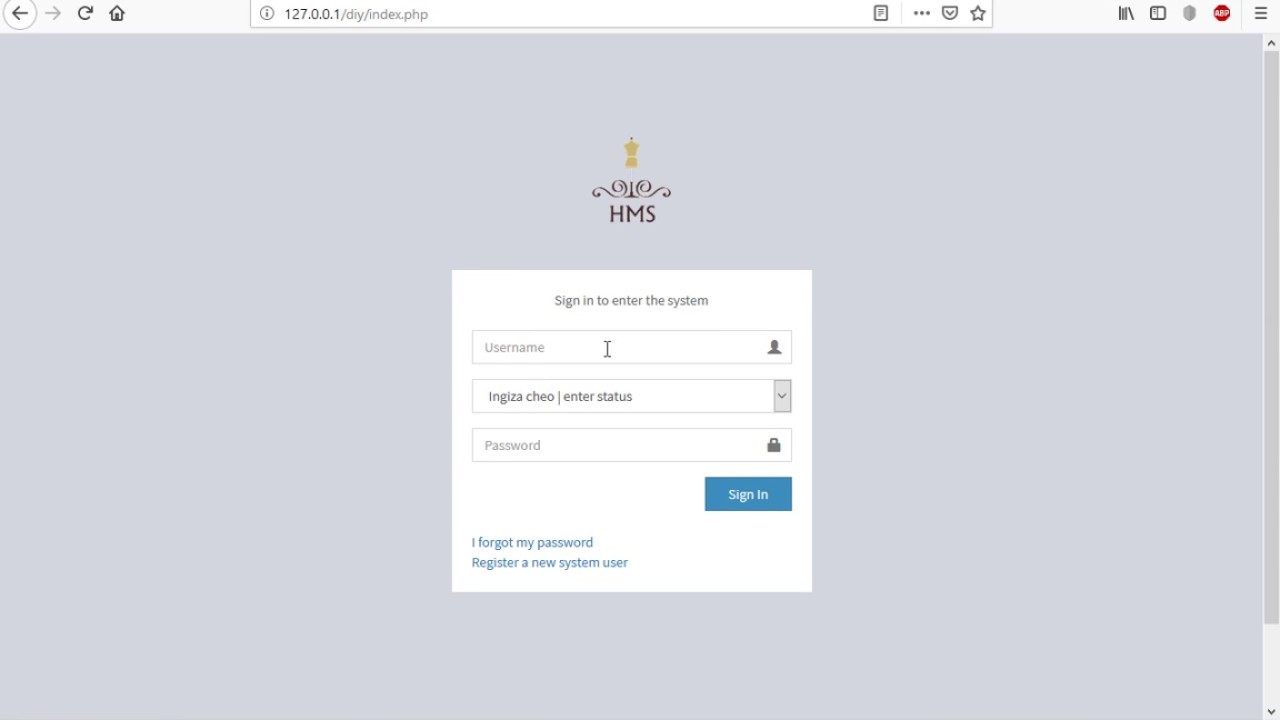This screenshot has width=1280, height=720.
Task: Click the HMS logo image
Action: click(632, 180)
